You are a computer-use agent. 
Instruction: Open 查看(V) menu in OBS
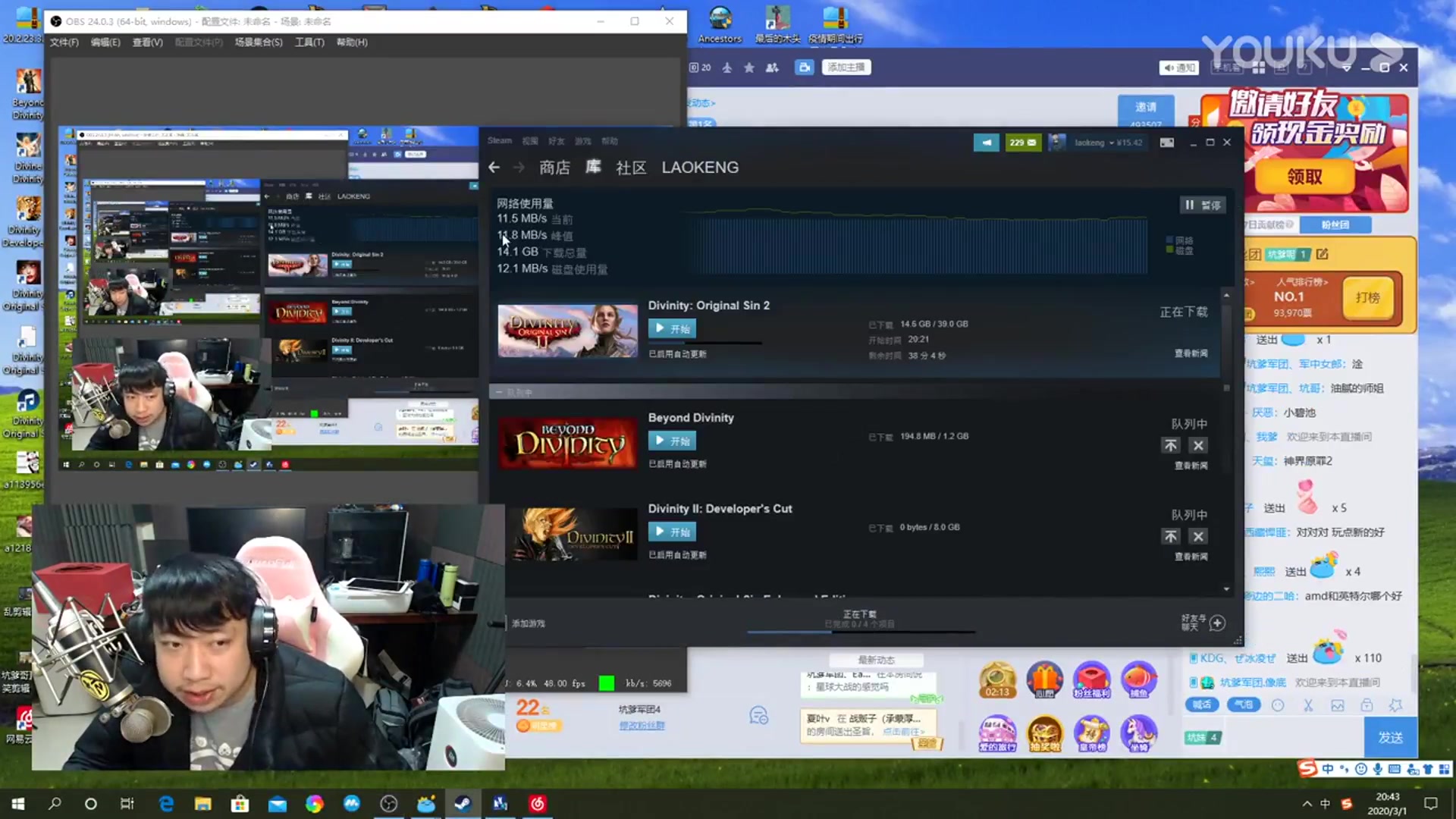pos(148,42)
